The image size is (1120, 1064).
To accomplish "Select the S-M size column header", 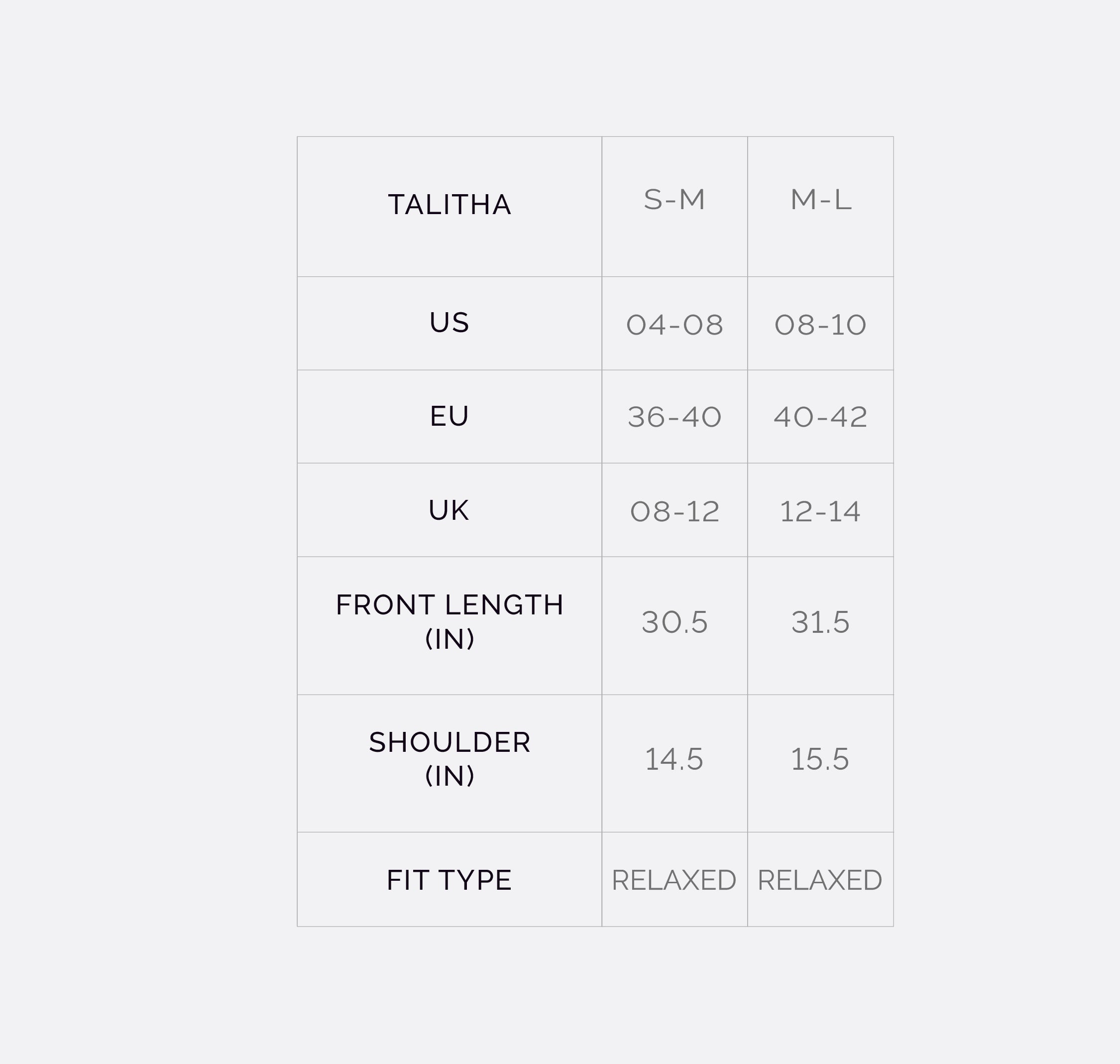I will [x=674, y=200].
